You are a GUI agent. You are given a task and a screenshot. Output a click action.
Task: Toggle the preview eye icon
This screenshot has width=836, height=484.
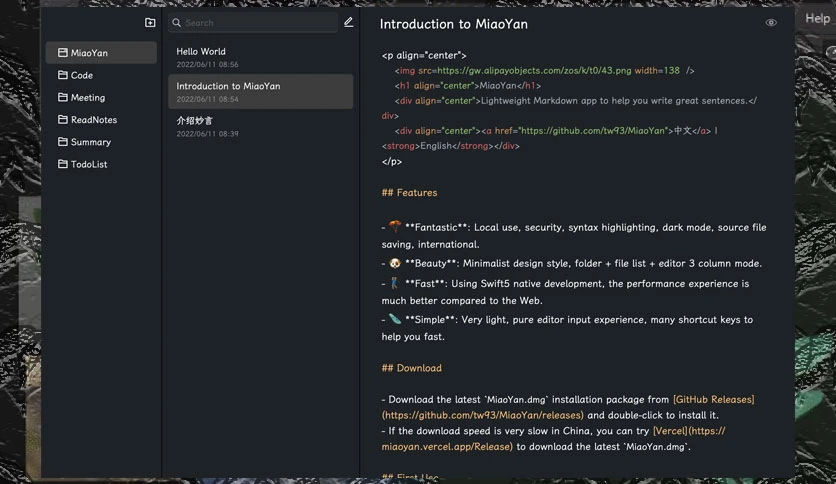[771, 22]
